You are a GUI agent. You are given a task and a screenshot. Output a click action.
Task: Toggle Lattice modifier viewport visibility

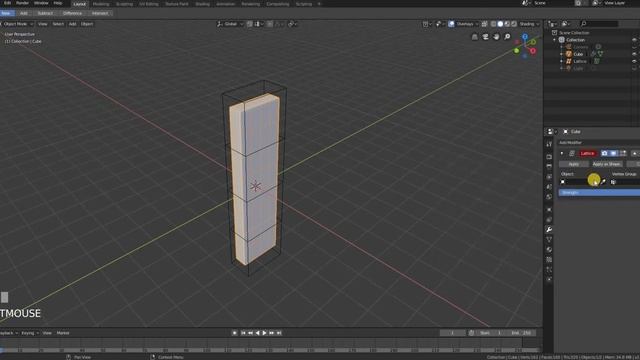tap(613, 153)
